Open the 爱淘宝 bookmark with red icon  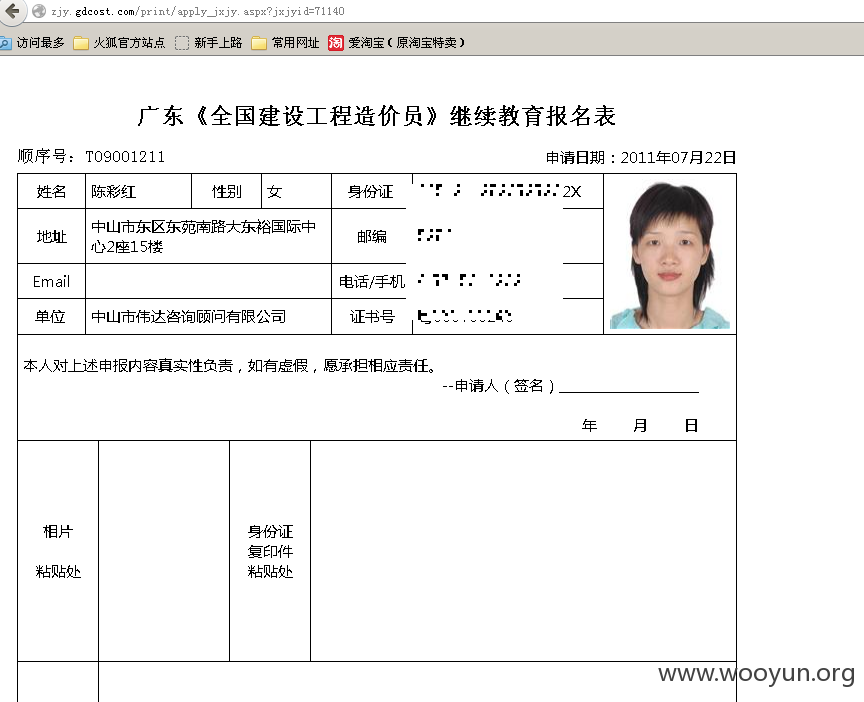click(397, 42)
